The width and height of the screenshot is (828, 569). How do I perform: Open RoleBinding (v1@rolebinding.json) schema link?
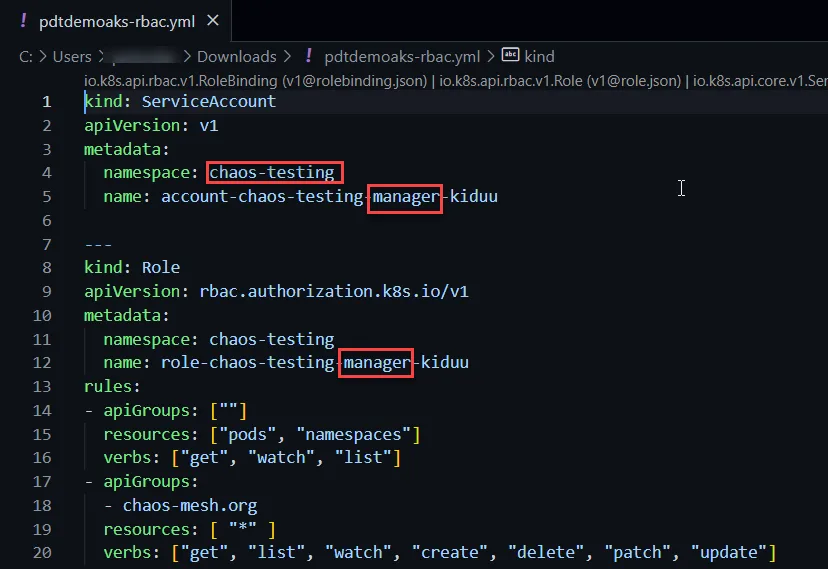(x=255, y=81)
